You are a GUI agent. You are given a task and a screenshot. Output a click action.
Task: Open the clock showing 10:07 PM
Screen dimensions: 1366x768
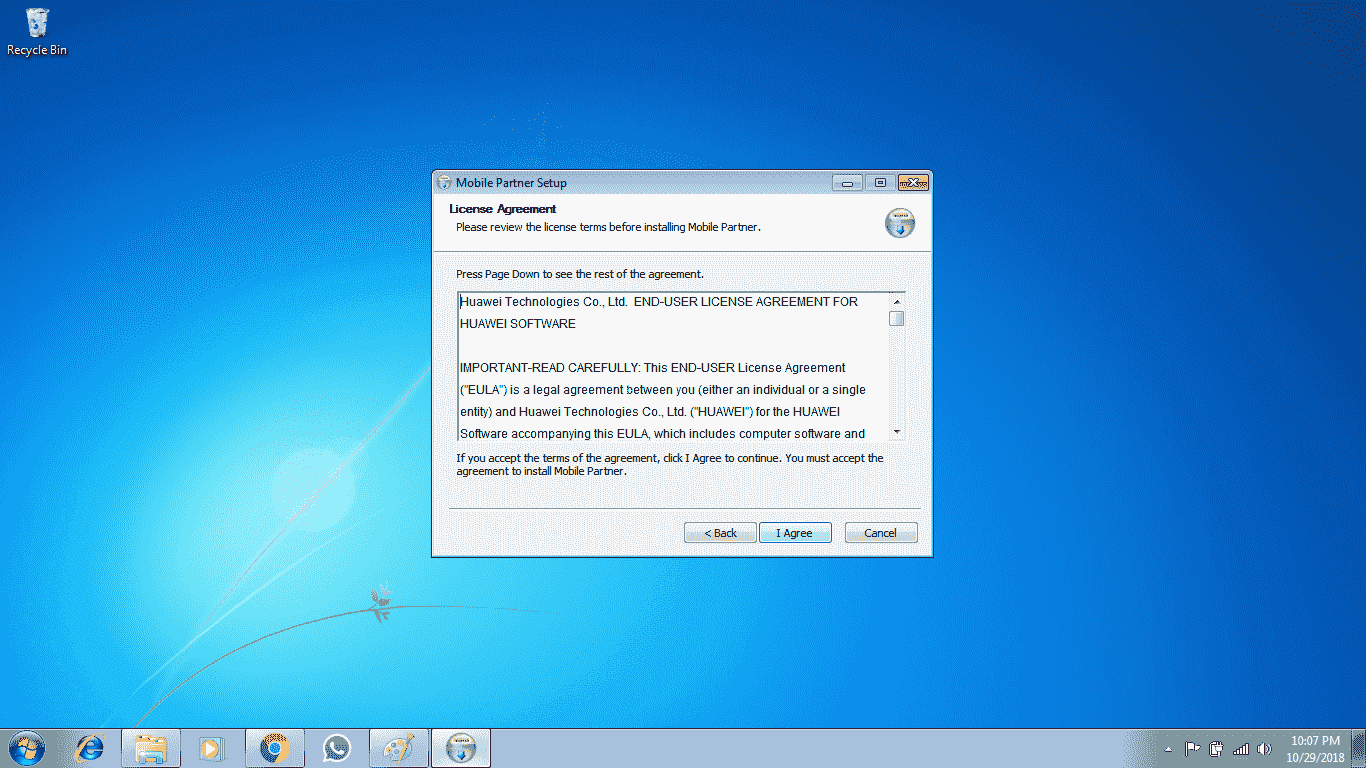(1315, 748)
